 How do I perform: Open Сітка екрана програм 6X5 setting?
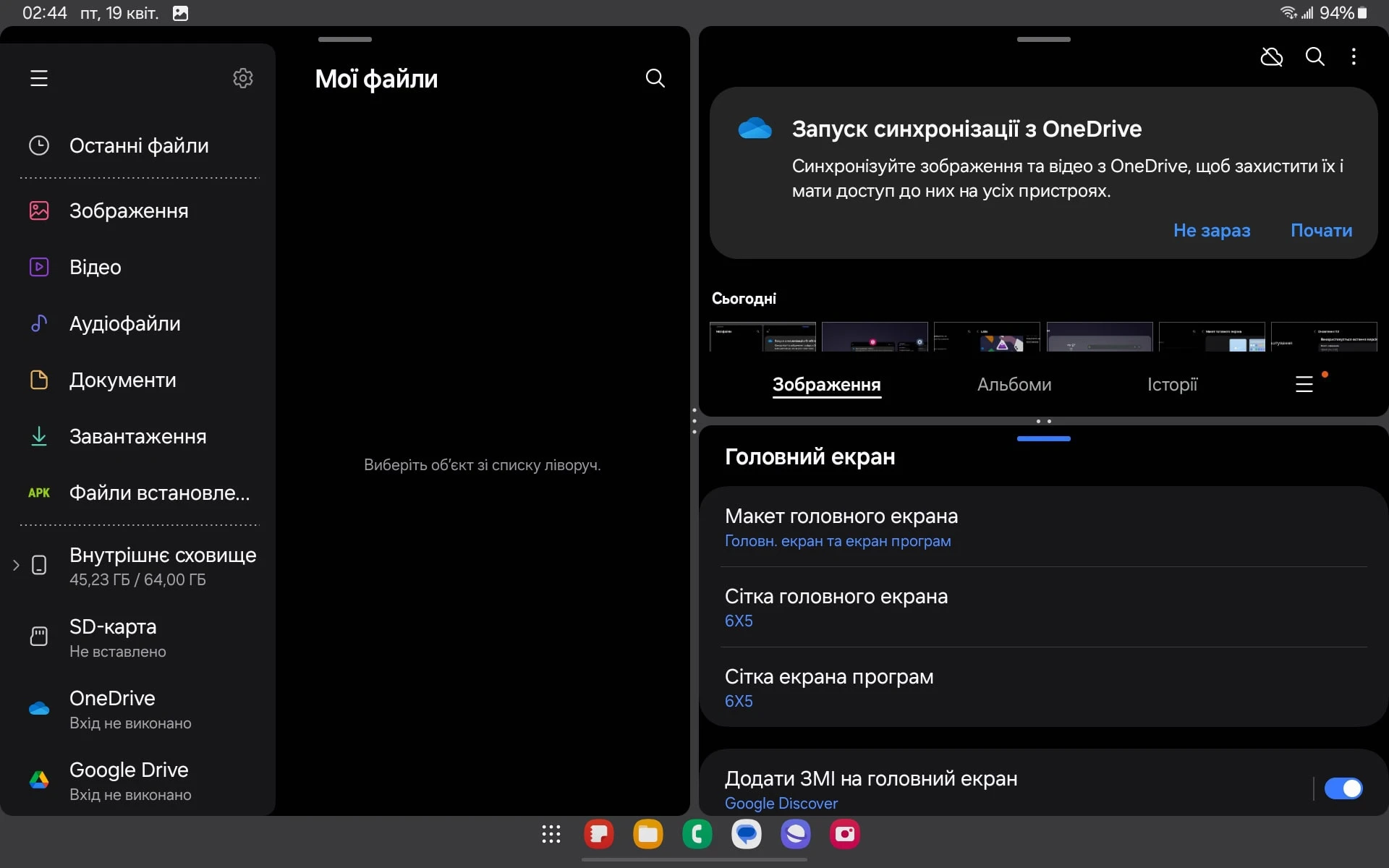pyautogui.click(x=1044, y=688)
